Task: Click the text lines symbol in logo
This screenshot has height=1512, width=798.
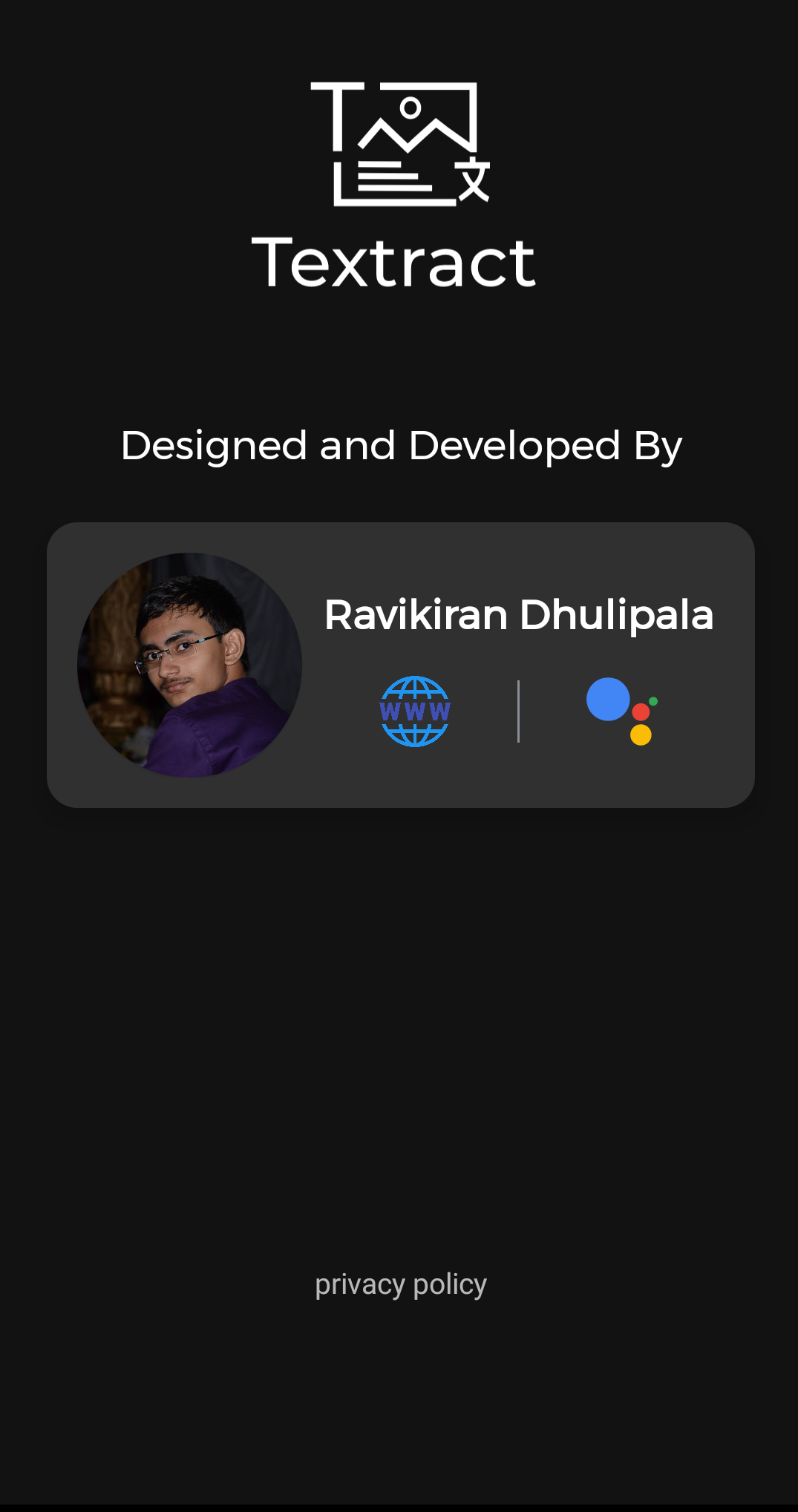Action: (393, 175)
